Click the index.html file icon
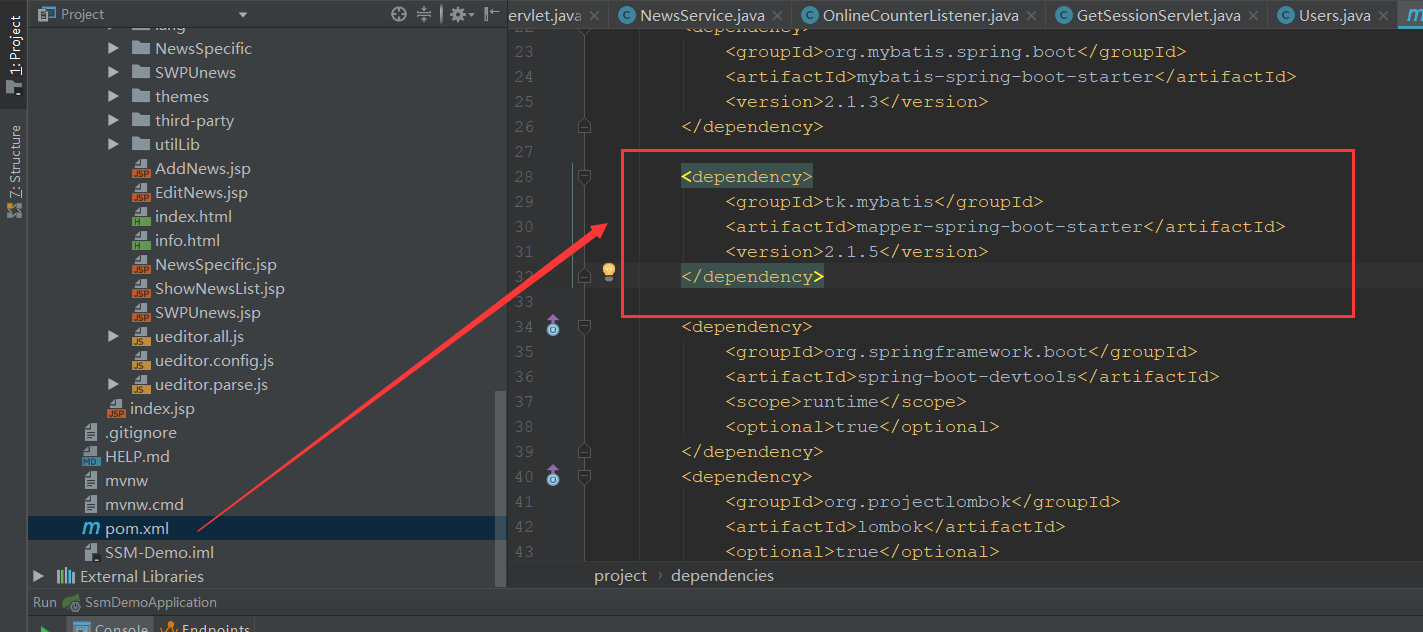The height and width of the screenshot is (632, 1423). (x=140, y=217)
